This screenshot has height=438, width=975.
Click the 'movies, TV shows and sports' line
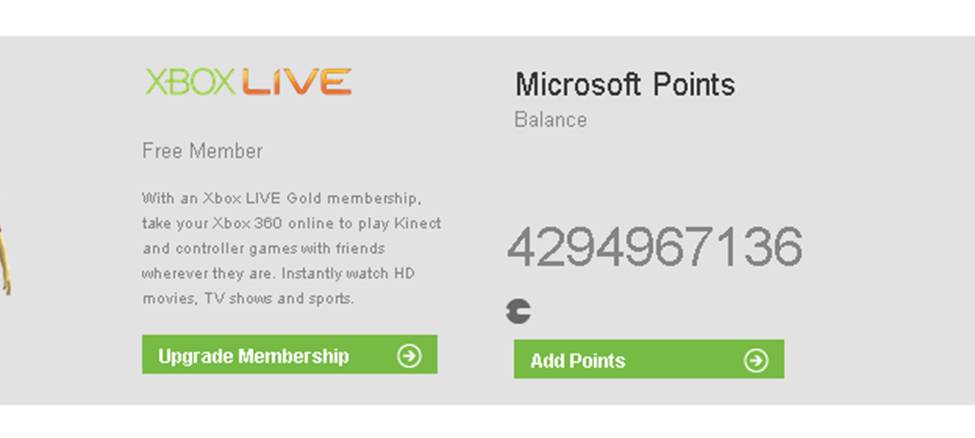click(248, 299)
